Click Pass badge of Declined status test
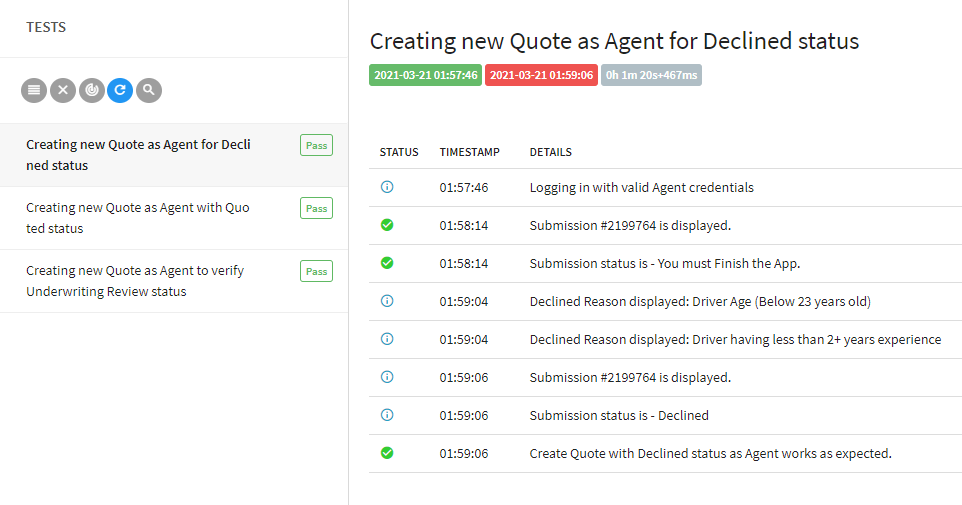 point(317,145)
